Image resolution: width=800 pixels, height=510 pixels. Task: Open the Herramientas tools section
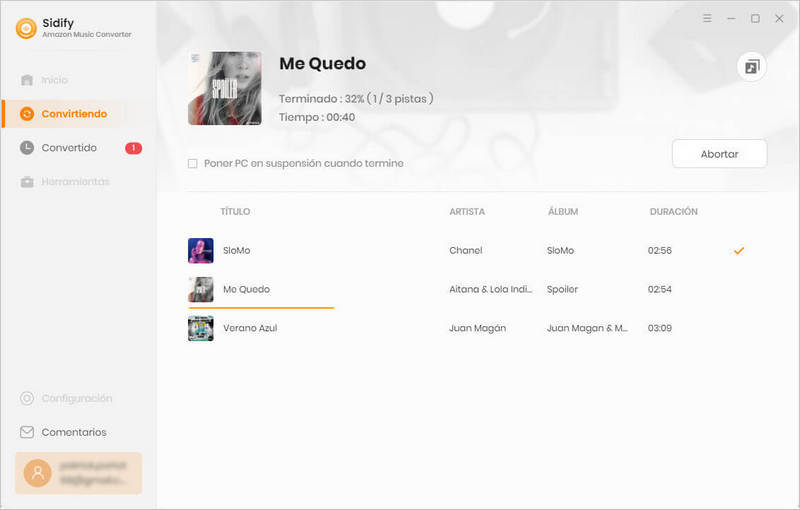65,182
